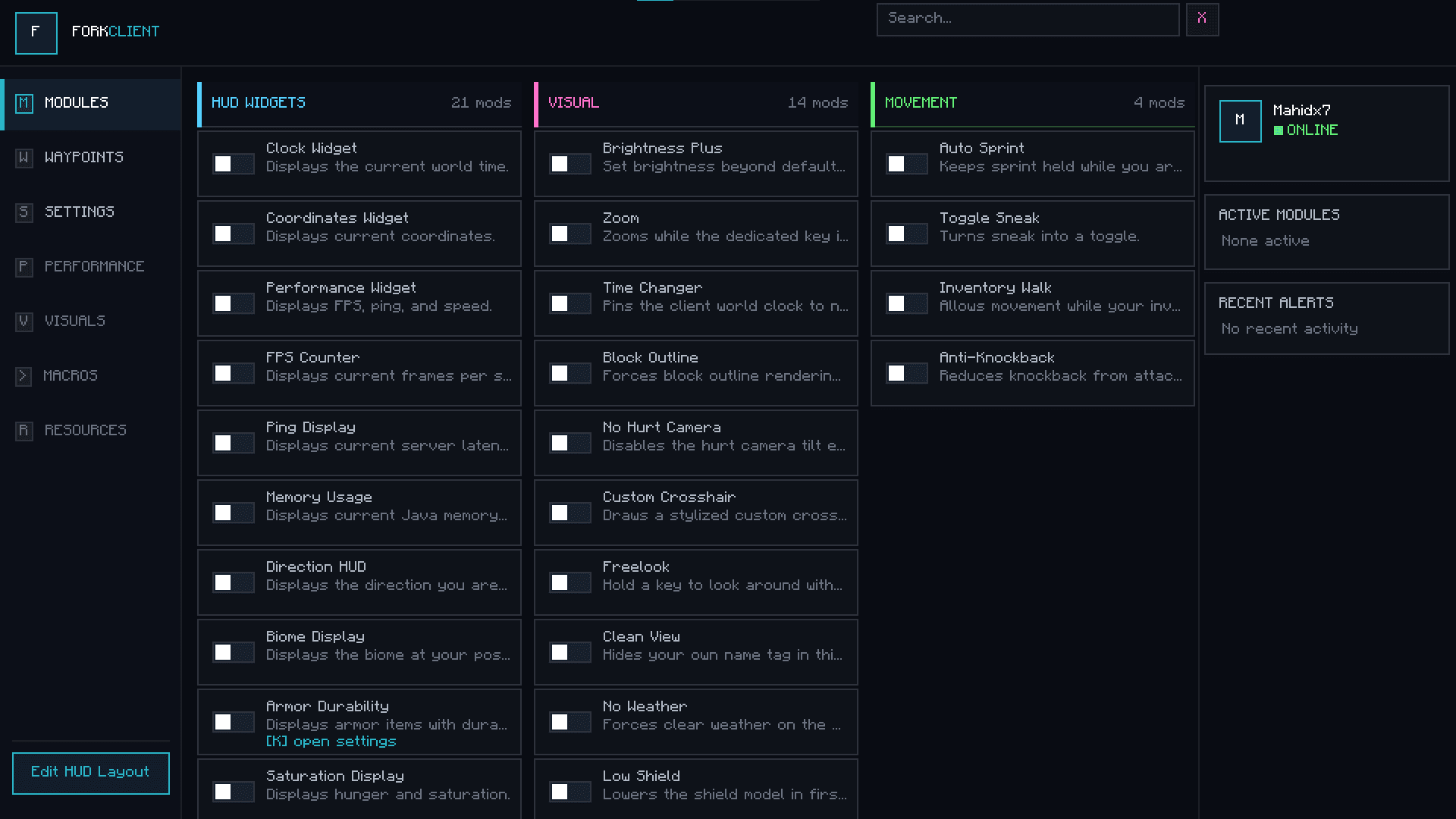Screen dimensions: 1456x819
Task: Open the Waypoints section
Action: click(x=91, y=158)
